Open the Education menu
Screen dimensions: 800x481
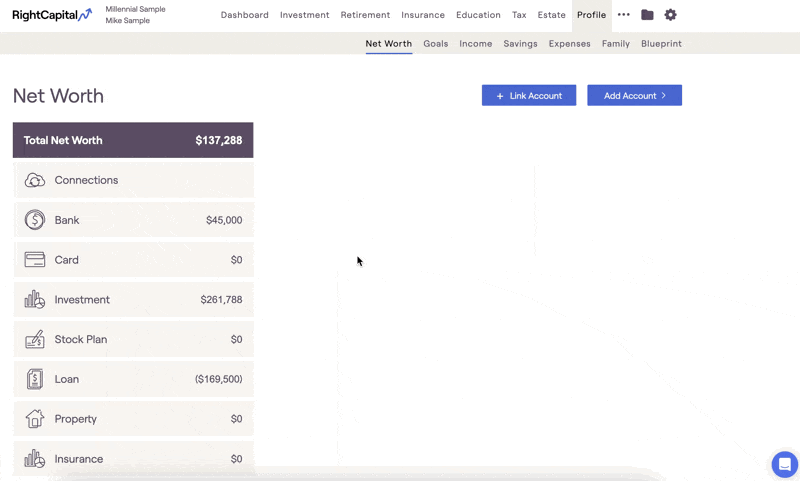pos(478,15)
